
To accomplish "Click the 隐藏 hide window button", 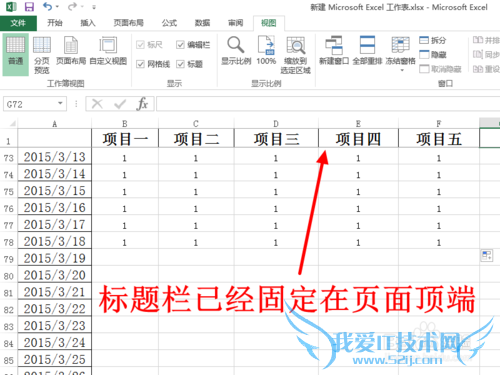I will (x=432, y=54).
